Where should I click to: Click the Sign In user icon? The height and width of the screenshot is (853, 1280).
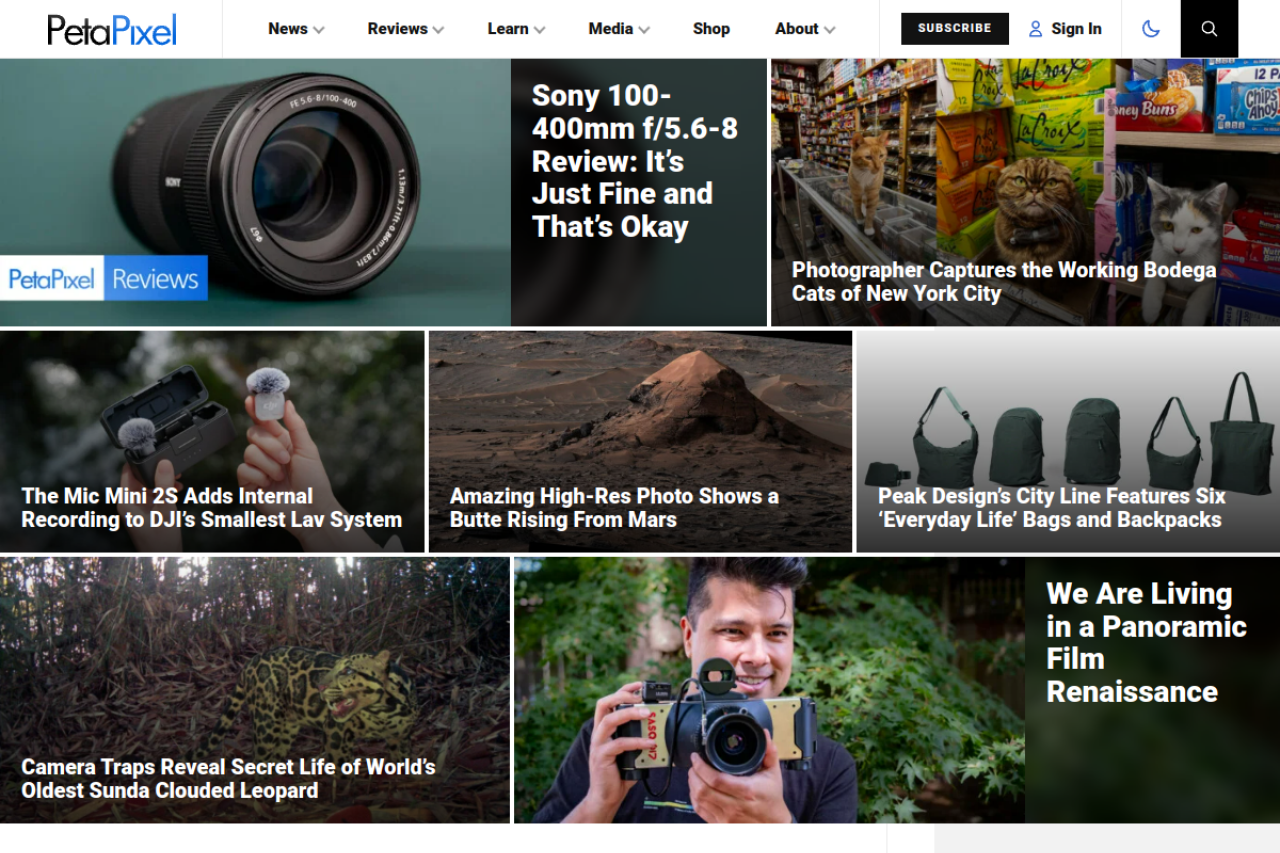click(x=1035, y=29)
